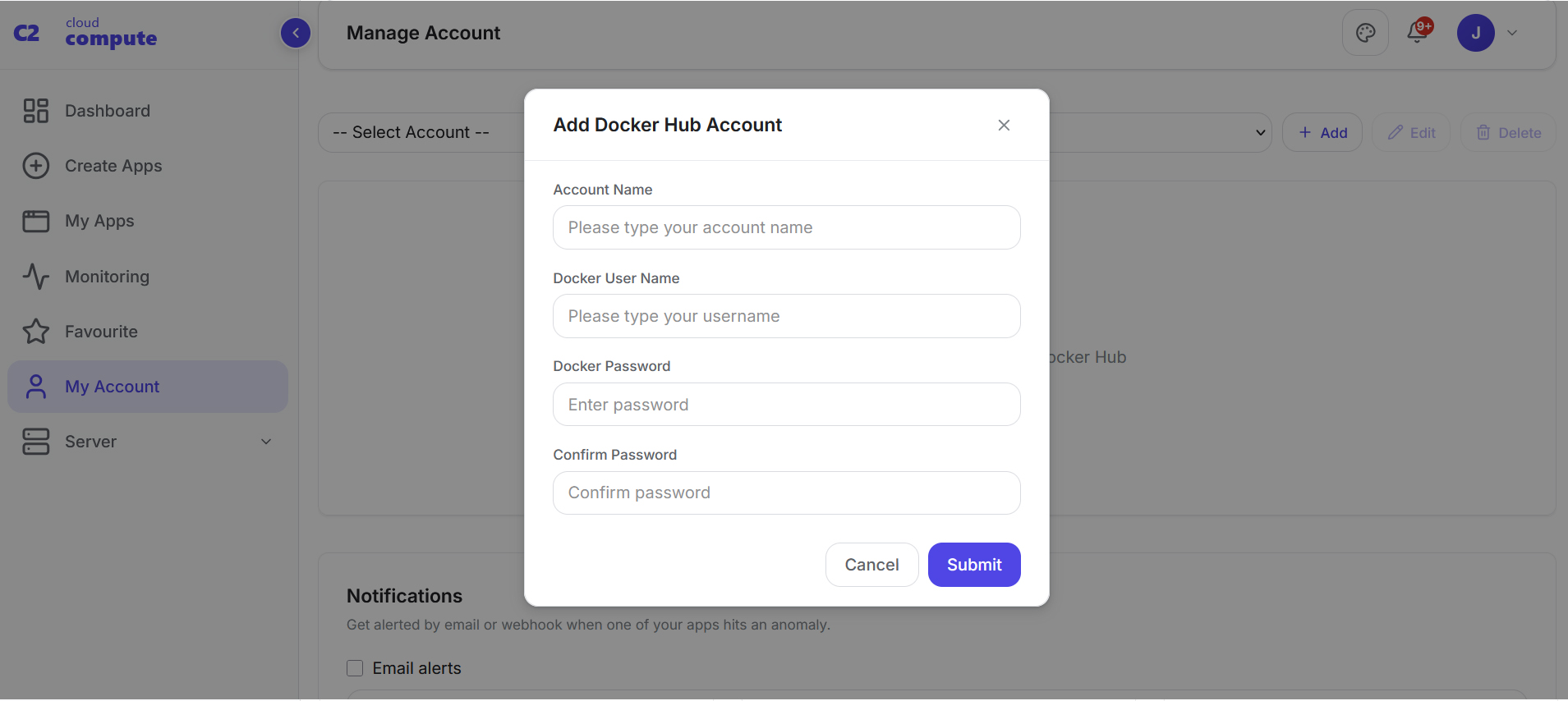Focus the Docker Password field
The image size is (1568, 701).
[x=787, y=405]
